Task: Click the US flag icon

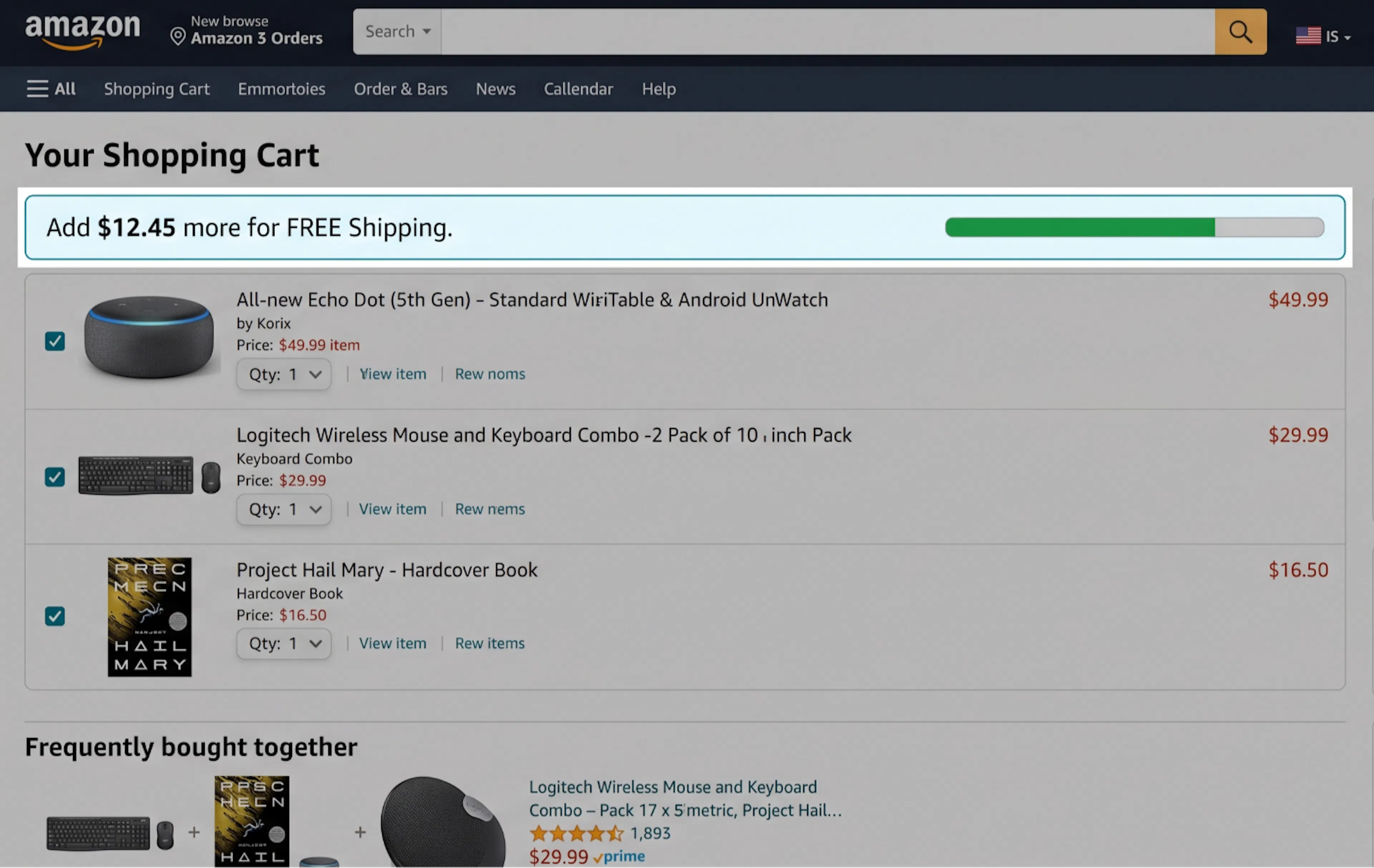Action: click(x=1308, y=36)
